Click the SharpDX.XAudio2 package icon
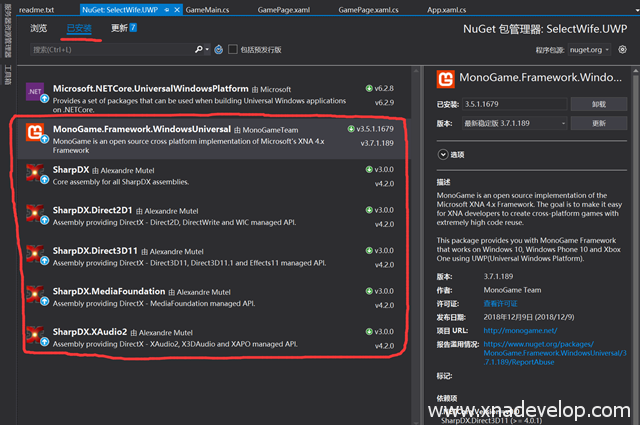 coord(34,337)
